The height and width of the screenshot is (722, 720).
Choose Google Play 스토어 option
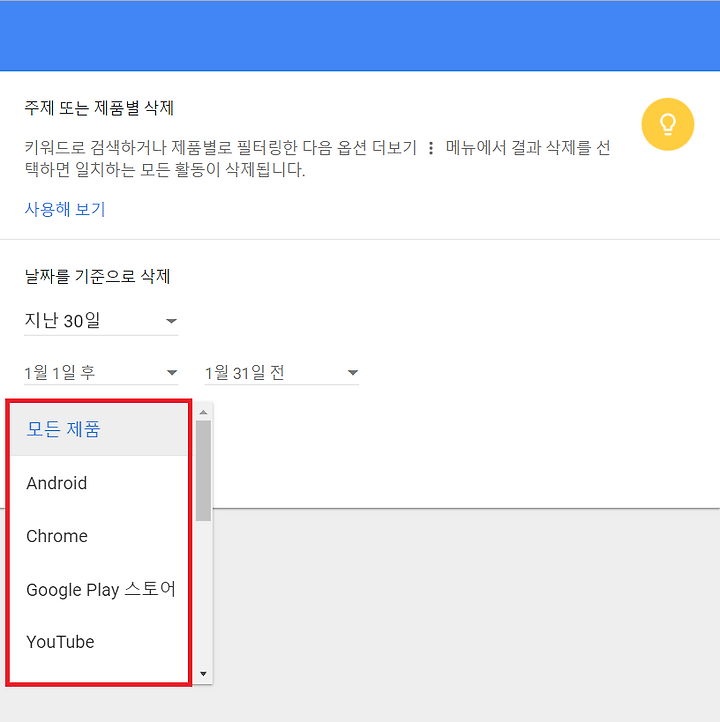click(x=99, y=589)
